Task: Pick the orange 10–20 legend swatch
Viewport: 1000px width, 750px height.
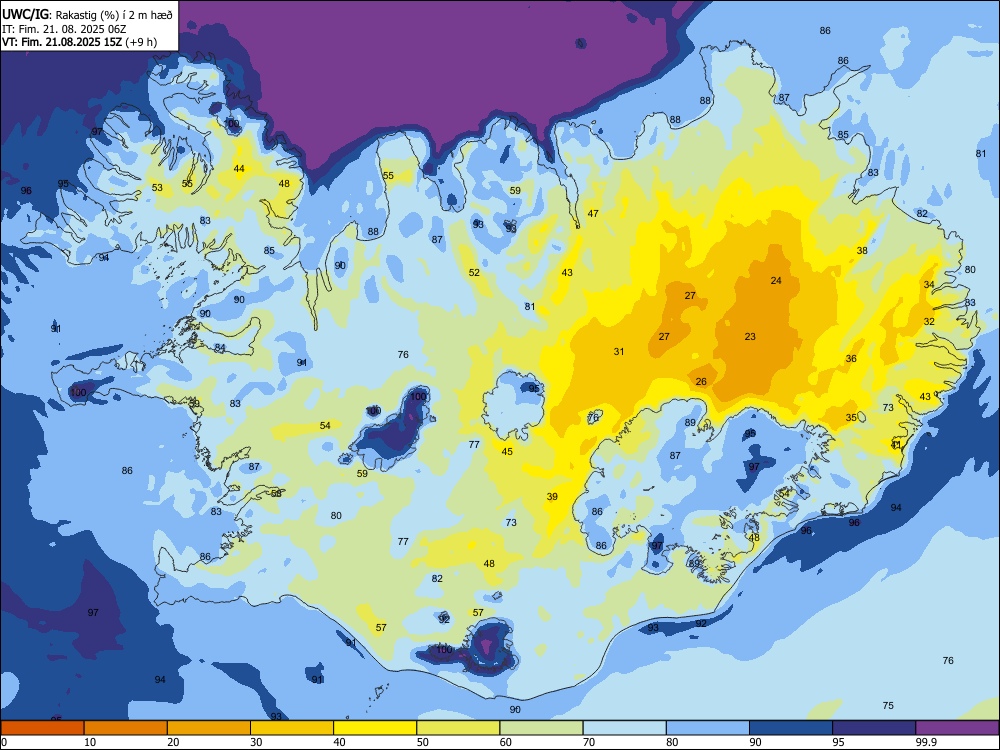Action: coord(126,728)
